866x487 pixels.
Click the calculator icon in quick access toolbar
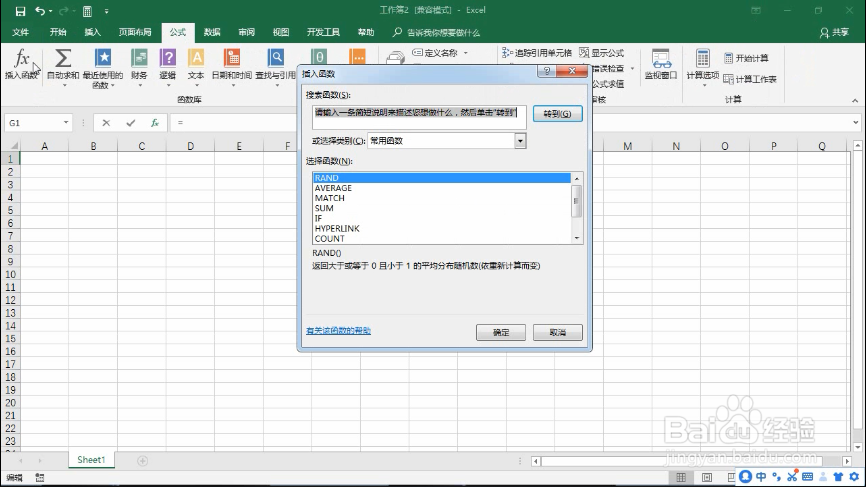click(87, 10)
